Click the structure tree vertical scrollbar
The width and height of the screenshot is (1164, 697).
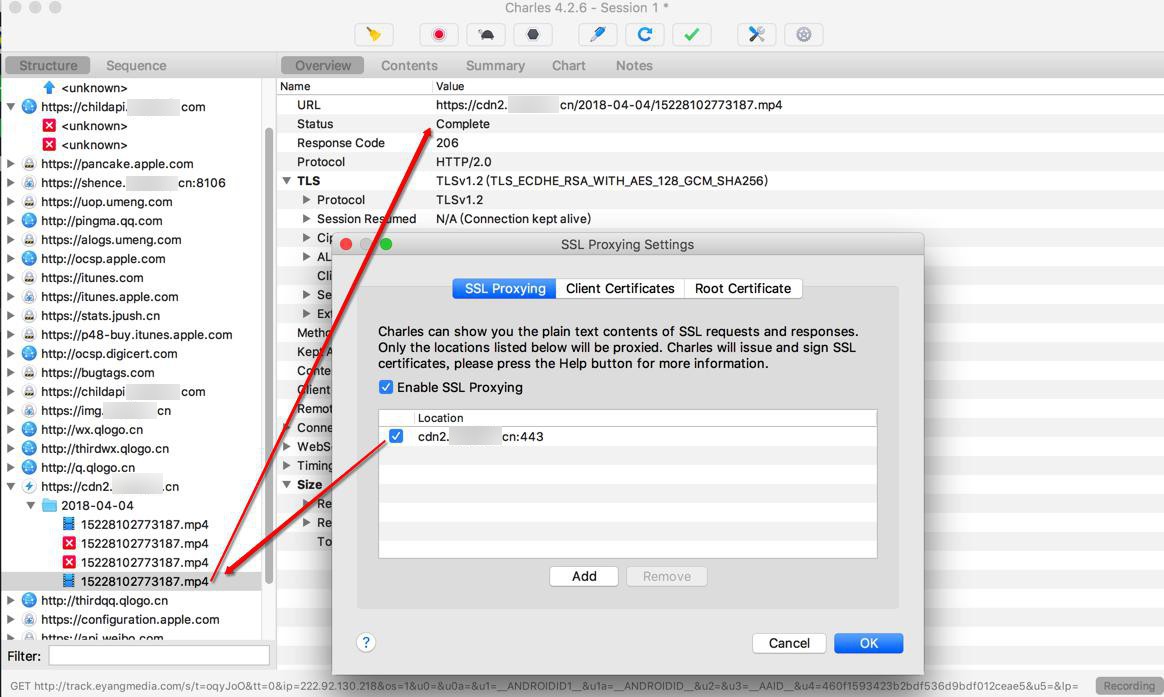click(269, 356)
